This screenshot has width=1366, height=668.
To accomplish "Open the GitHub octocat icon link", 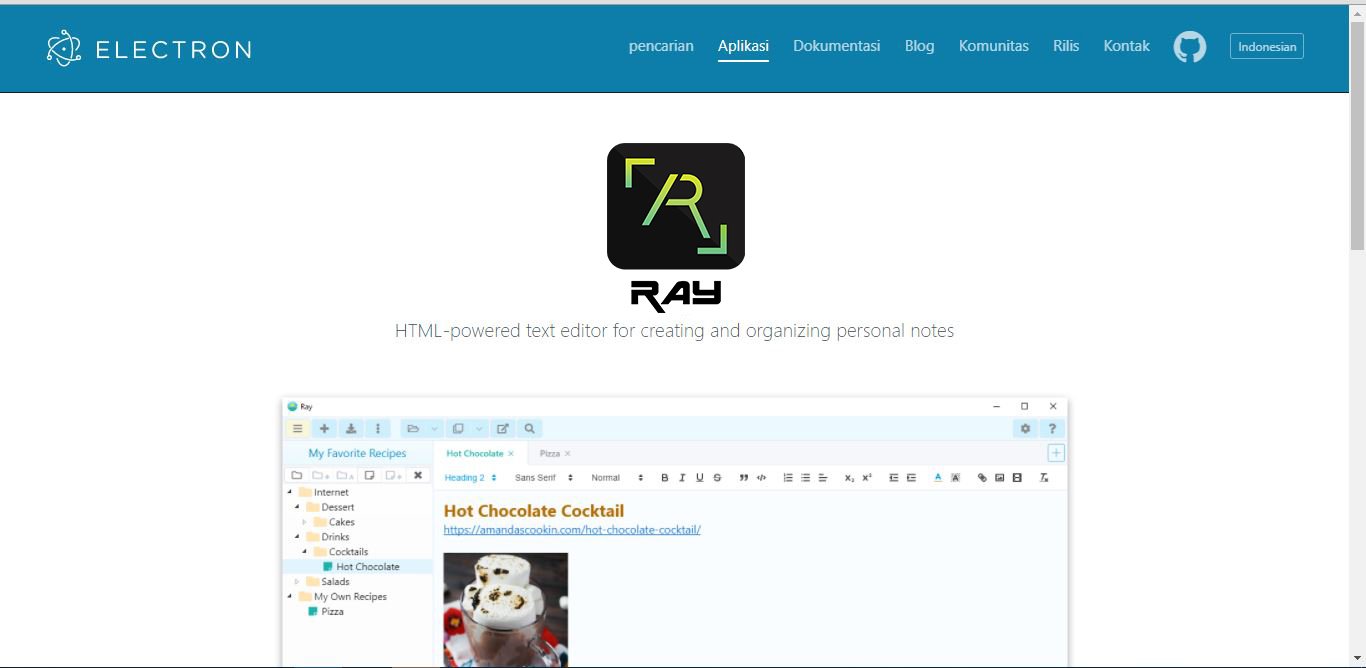I will (1189, 47).
